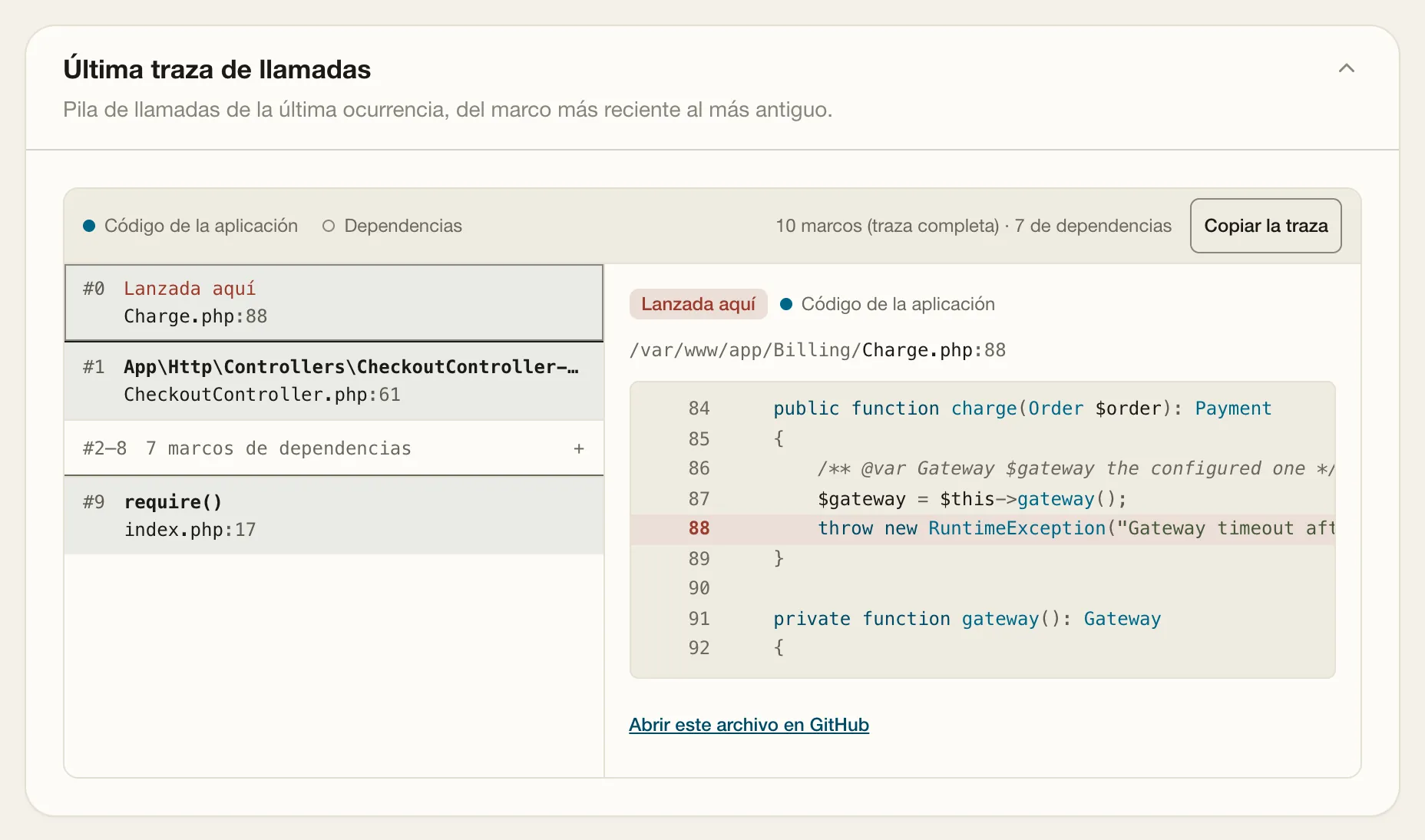
Task: Click code line 86 @var Gateway comment
Action: point(982,468)
